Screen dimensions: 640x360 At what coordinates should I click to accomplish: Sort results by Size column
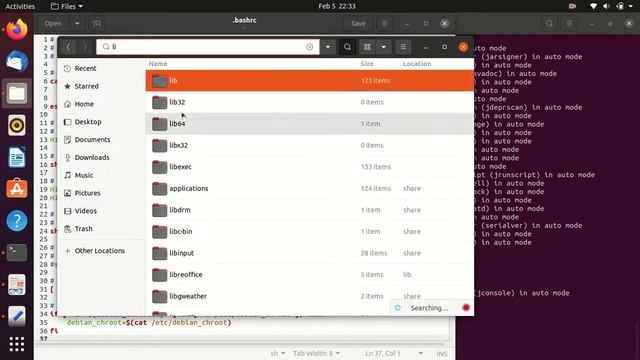tap(367, 64)
